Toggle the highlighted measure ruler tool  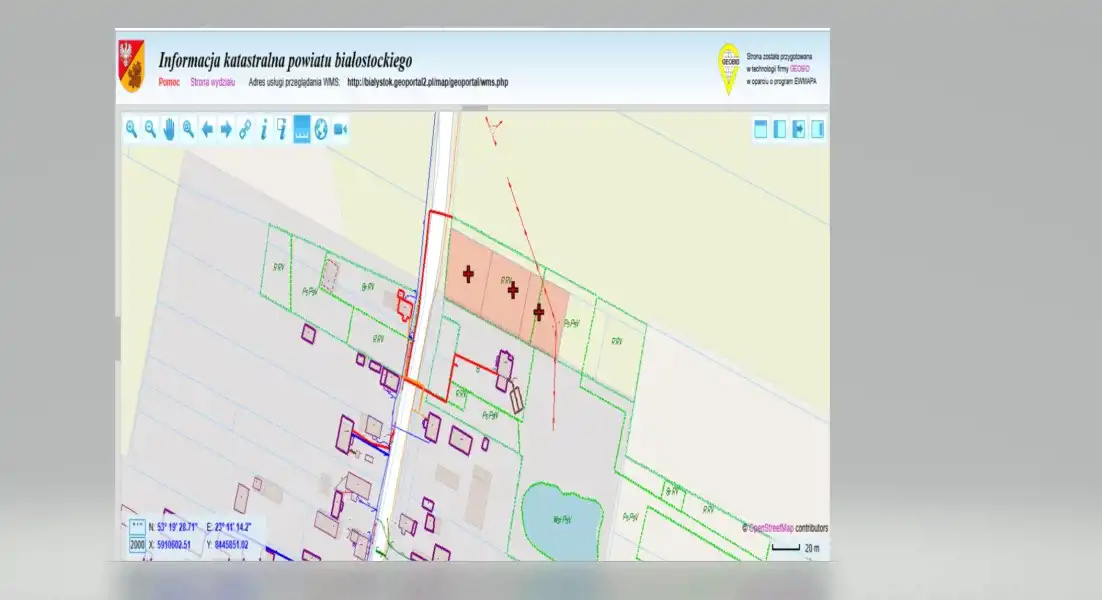tap(302, 129)
